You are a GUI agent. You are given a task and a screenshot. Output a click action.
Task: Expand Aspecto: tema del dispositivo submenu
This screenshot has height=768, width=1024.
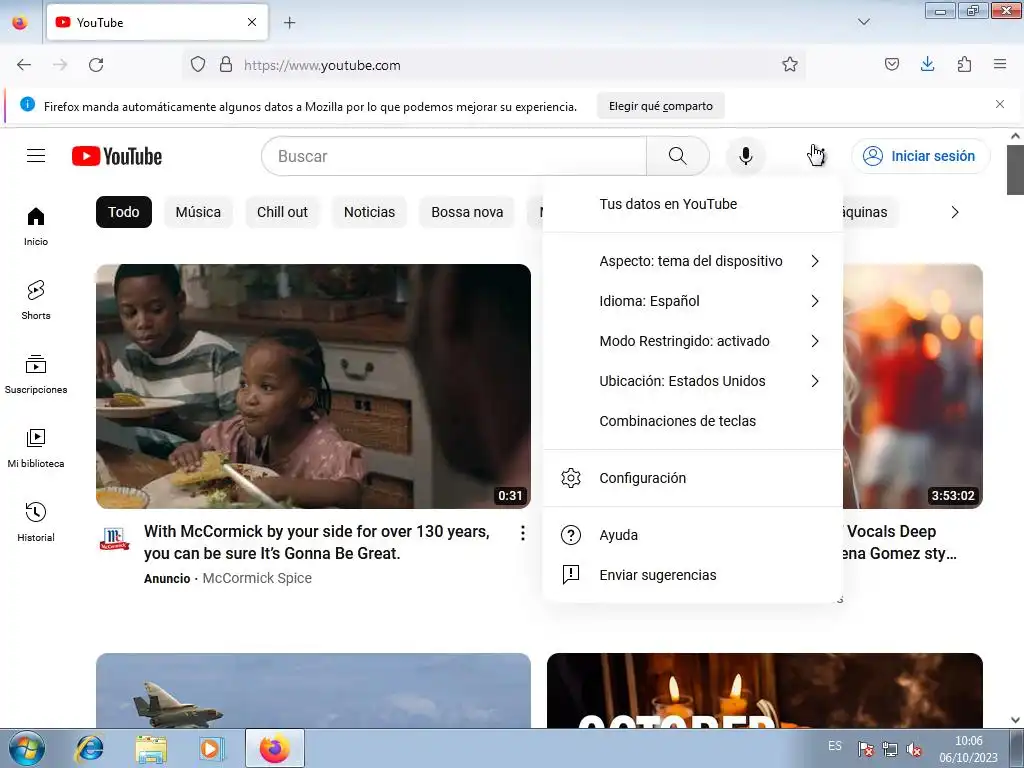click(693, 261)
